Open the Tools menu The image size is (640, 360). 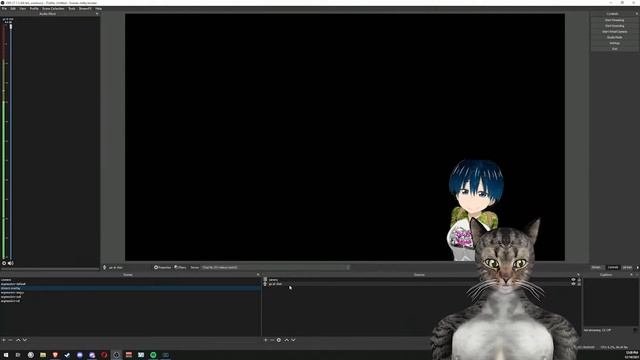(71, 9)
